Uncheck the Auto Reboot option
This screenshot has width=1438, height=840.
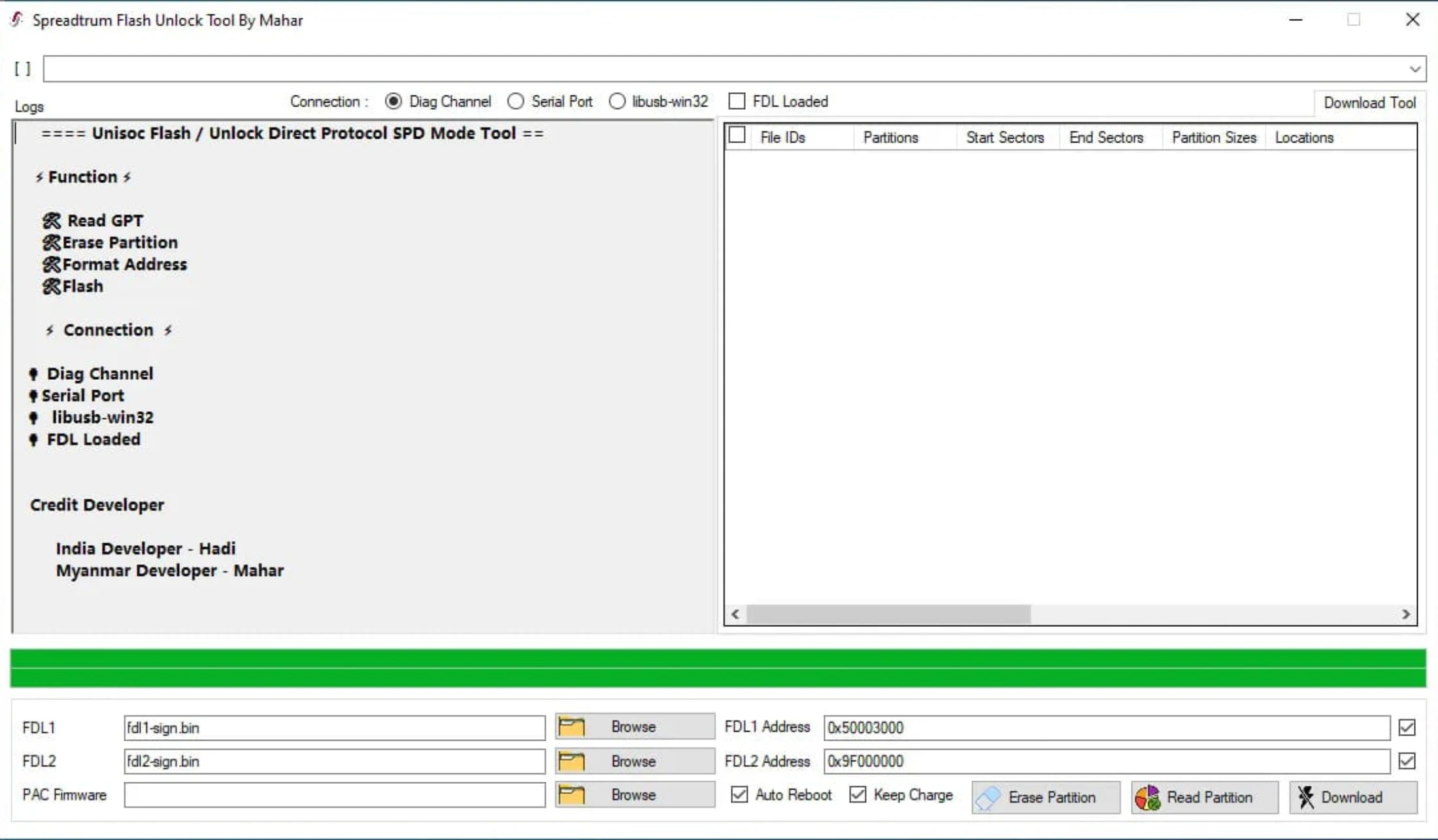(x=739, y=795)
